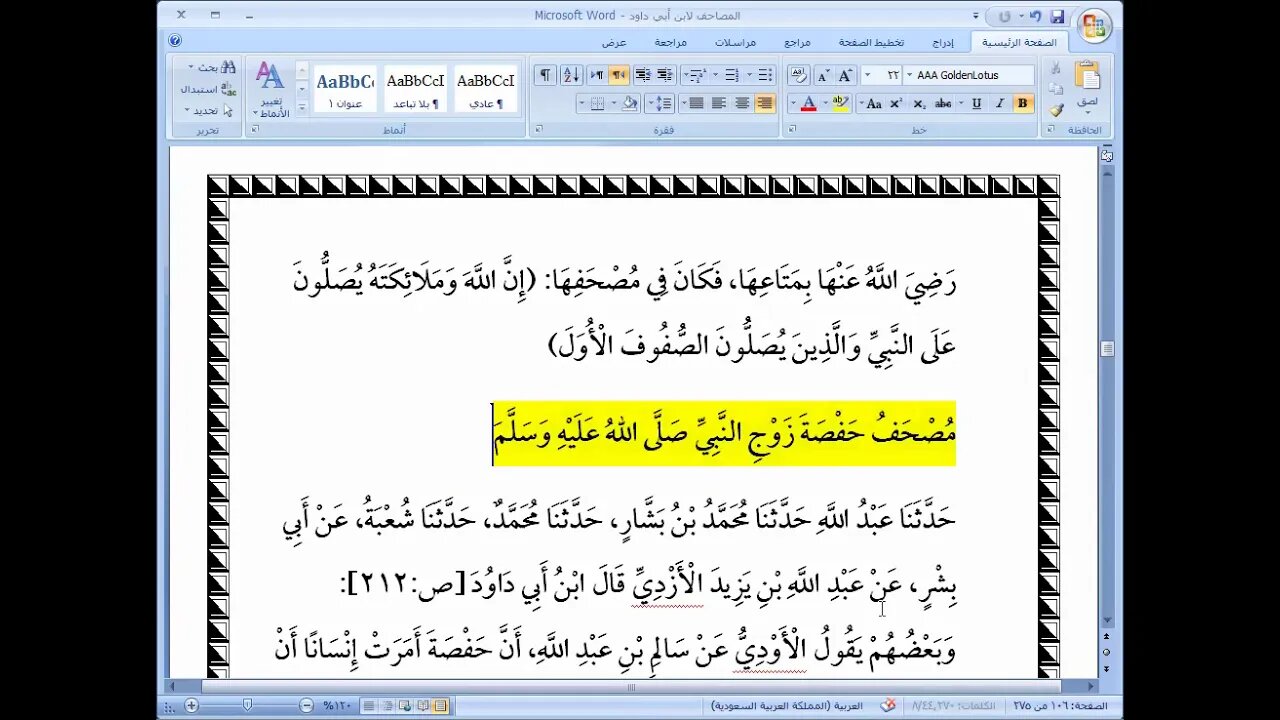Open Word help question mark

pyautogui.click(x=175, y=41)
